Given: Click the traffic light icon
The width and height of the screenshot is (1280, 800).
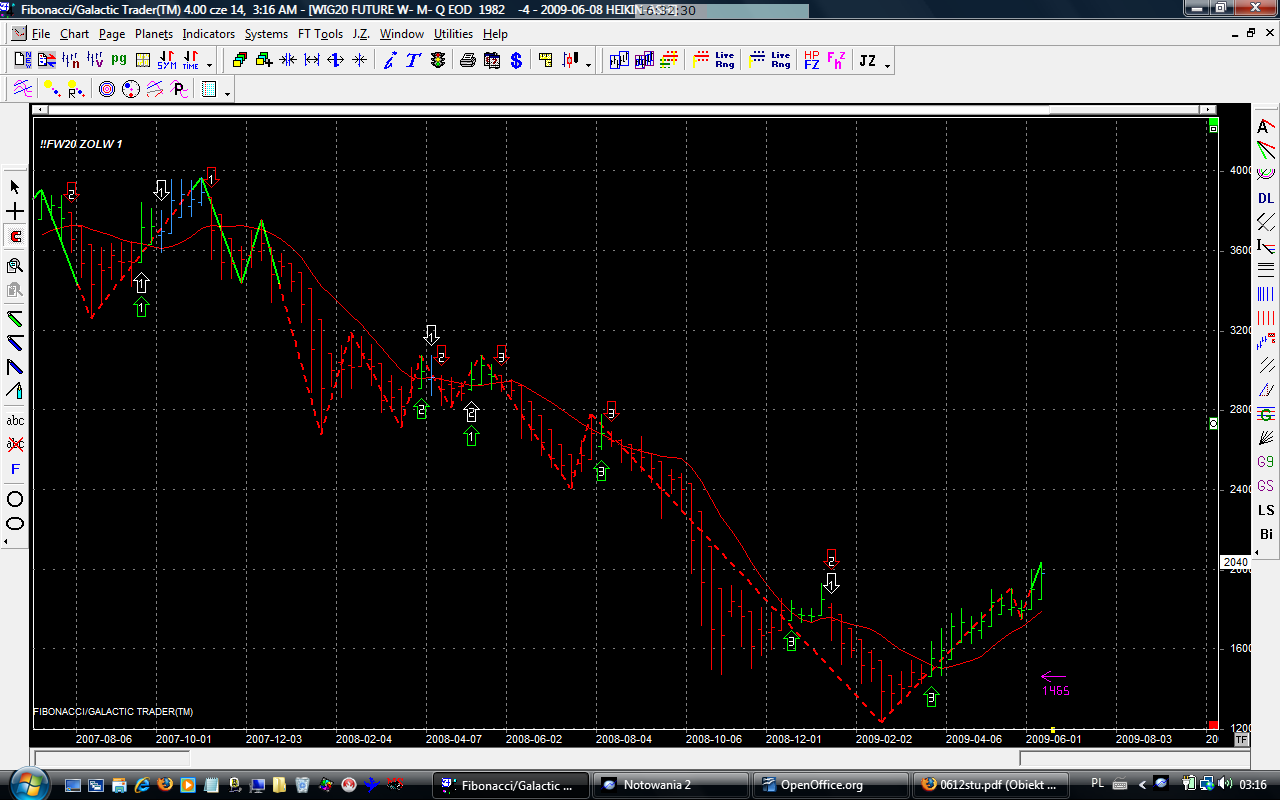Looking at the screenshot, I should click(438, 61).
